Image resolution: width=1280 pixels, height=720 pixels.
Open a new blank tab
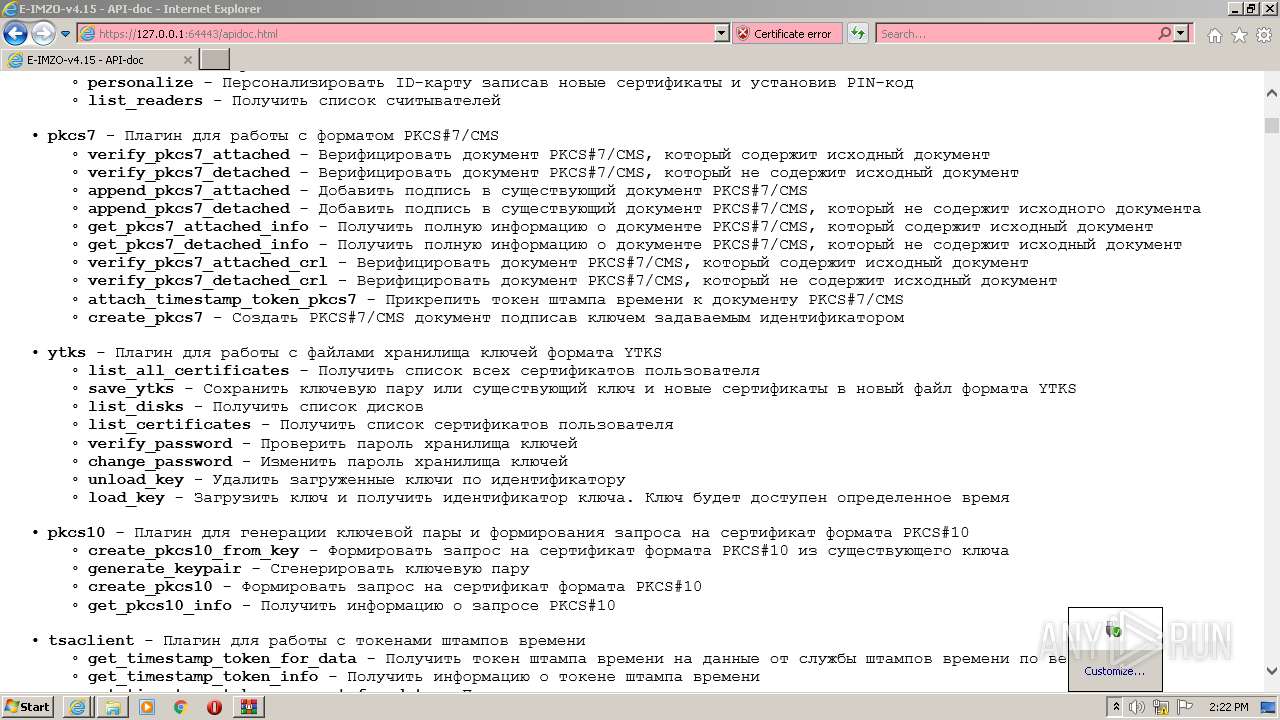215,60
